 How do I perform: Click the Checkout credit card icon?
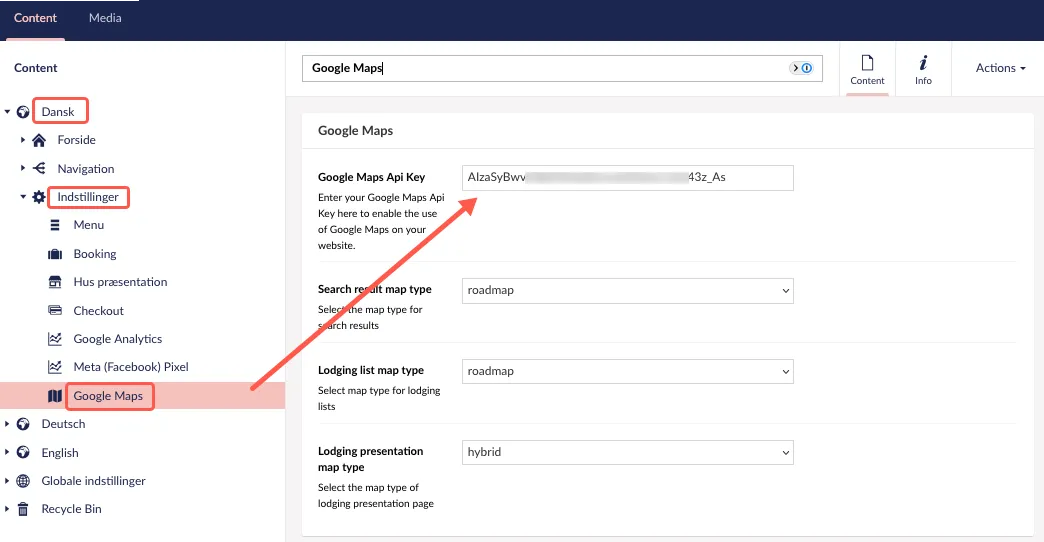55,310
